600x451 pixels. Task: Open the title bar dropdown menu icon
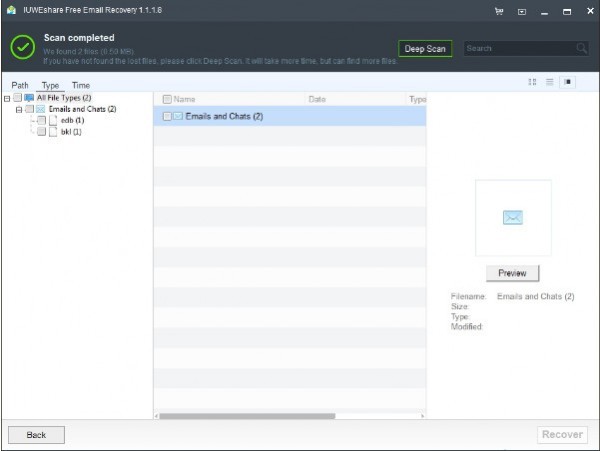[x=522, y=12]
